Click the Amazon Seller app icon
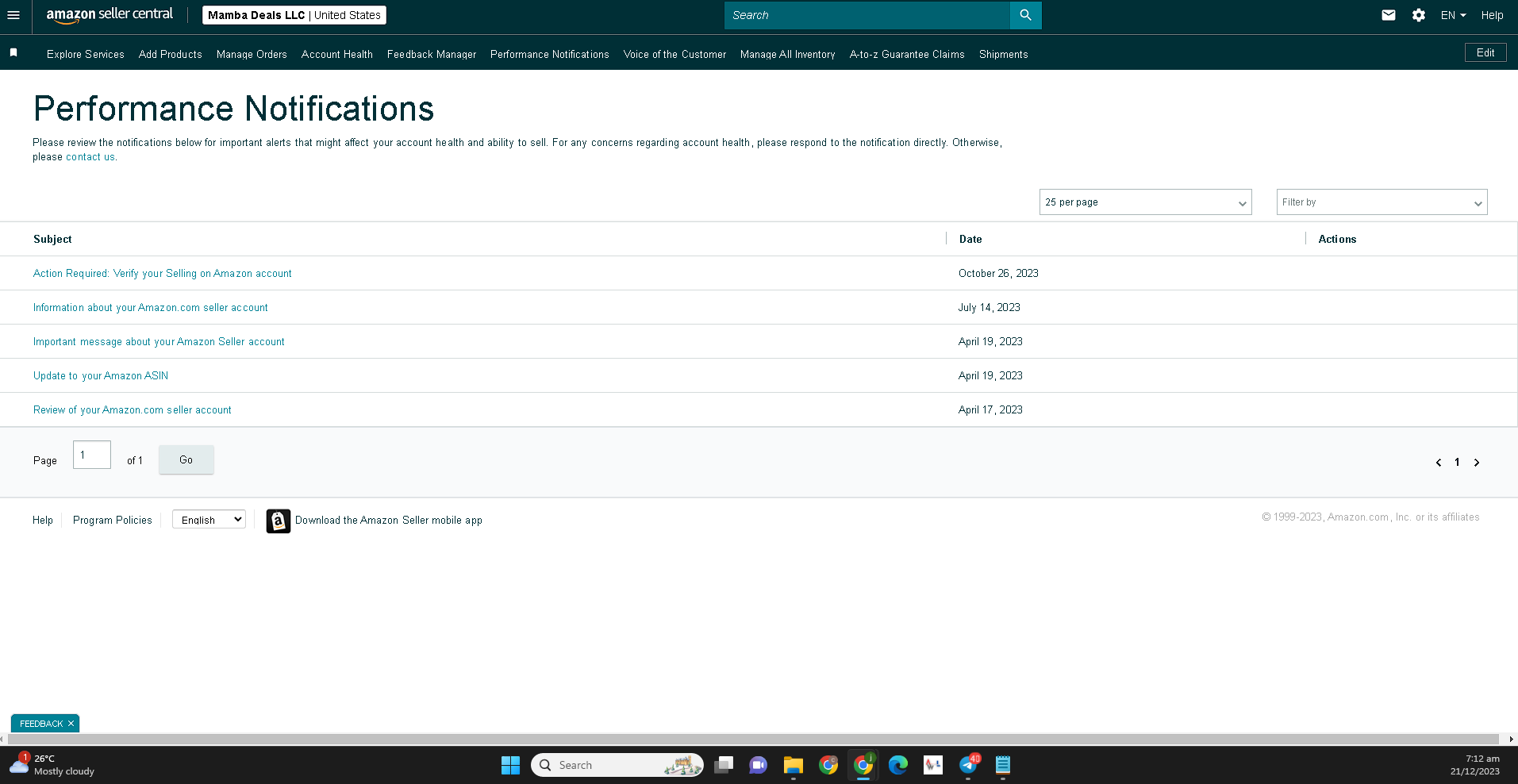The width and height of the screenshot is (1518, 784). 278,521
